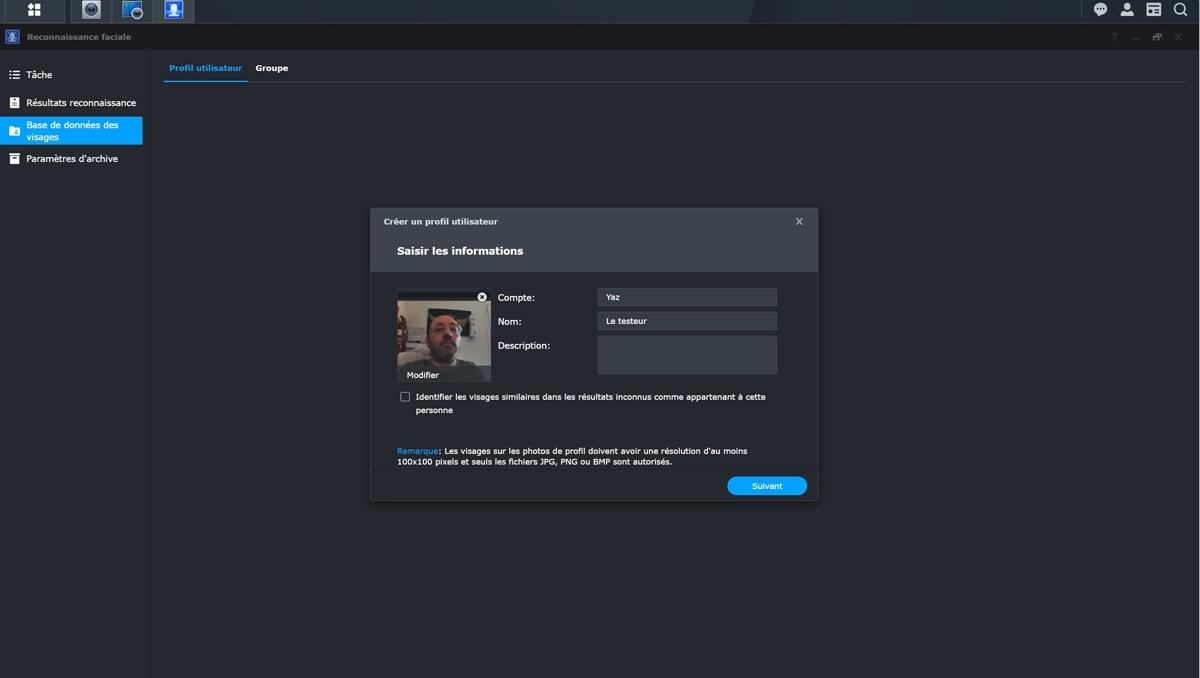Open the monitor center taskbar app
This screenshot has width=1200, height=678.
(x=132, y=10)
